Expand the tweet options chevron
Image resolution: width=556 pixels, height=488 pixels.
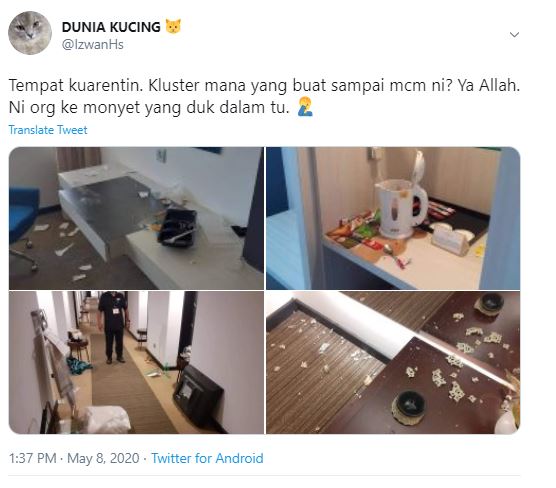click(514, 34)
